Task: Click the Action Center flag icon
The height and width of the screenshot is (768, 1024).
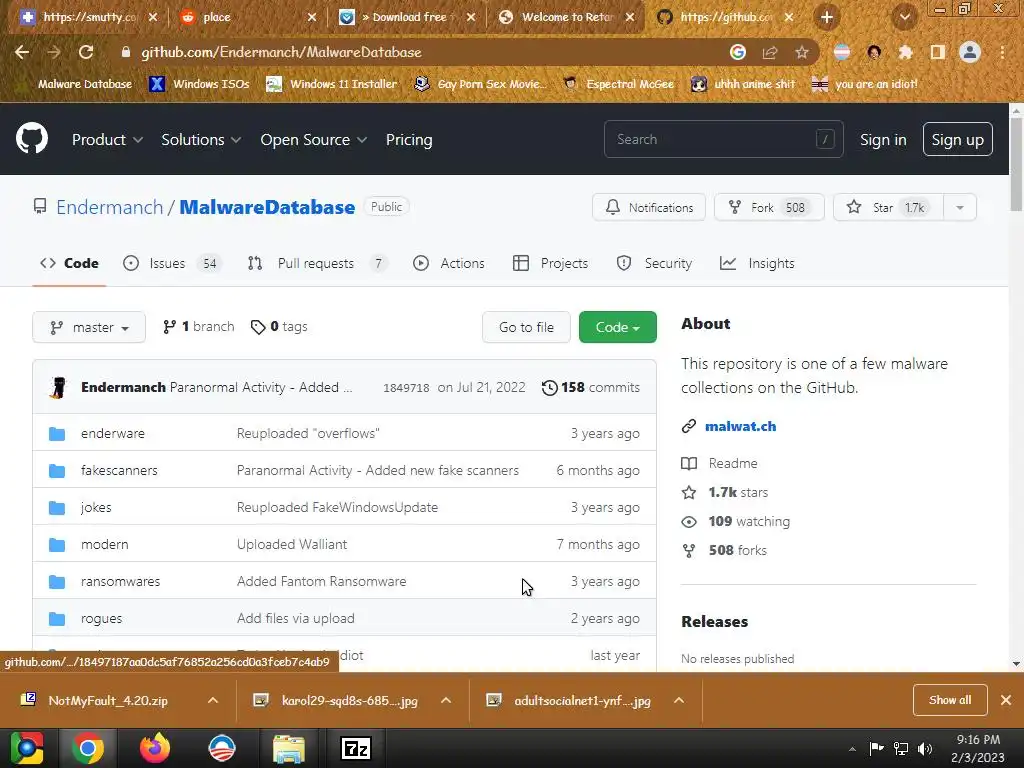Action: pyautogui.click(x=876, y=748)
